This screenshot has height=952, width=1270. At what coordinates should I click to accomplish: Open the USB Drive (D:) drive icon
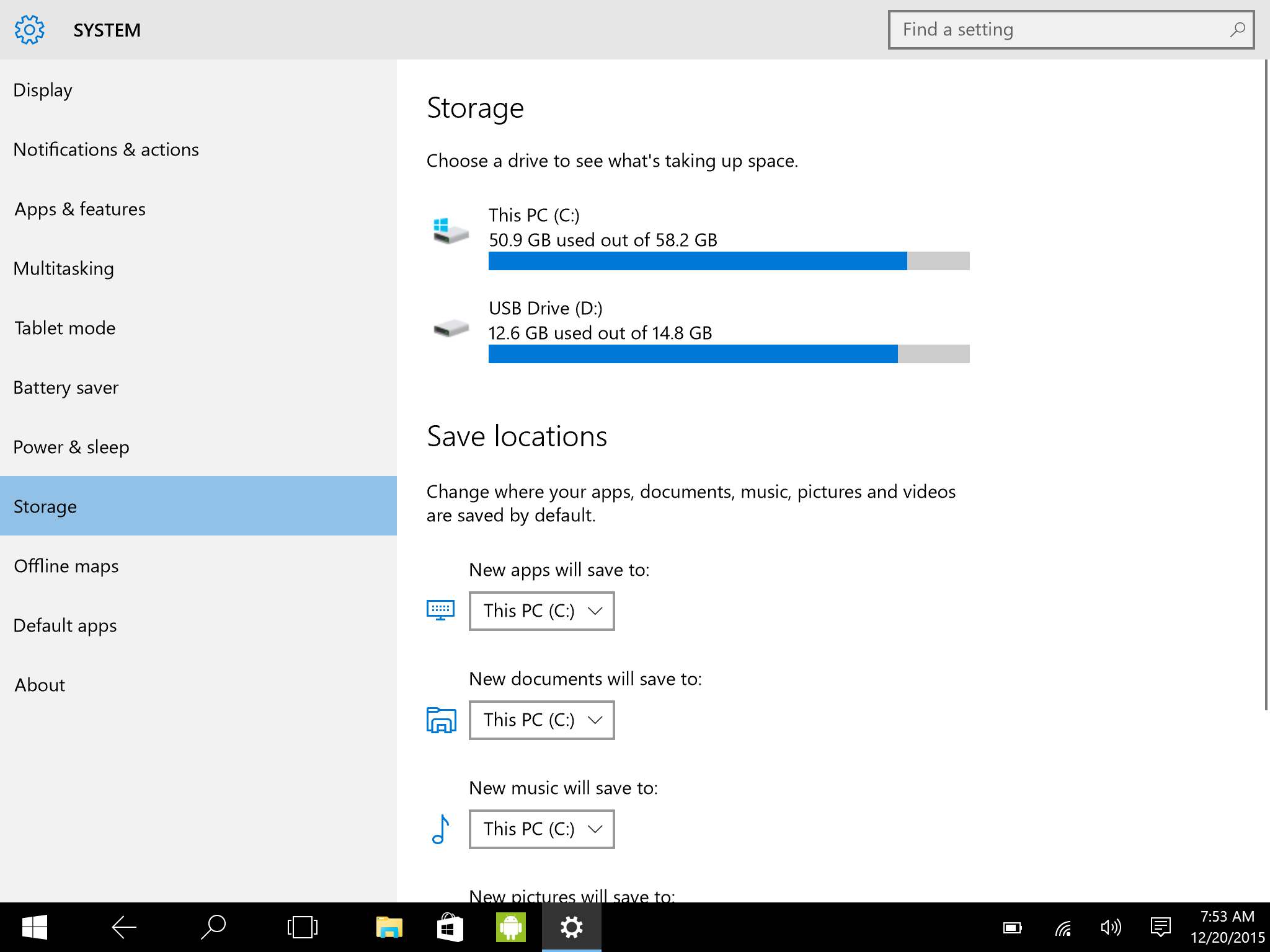[451, 328]
